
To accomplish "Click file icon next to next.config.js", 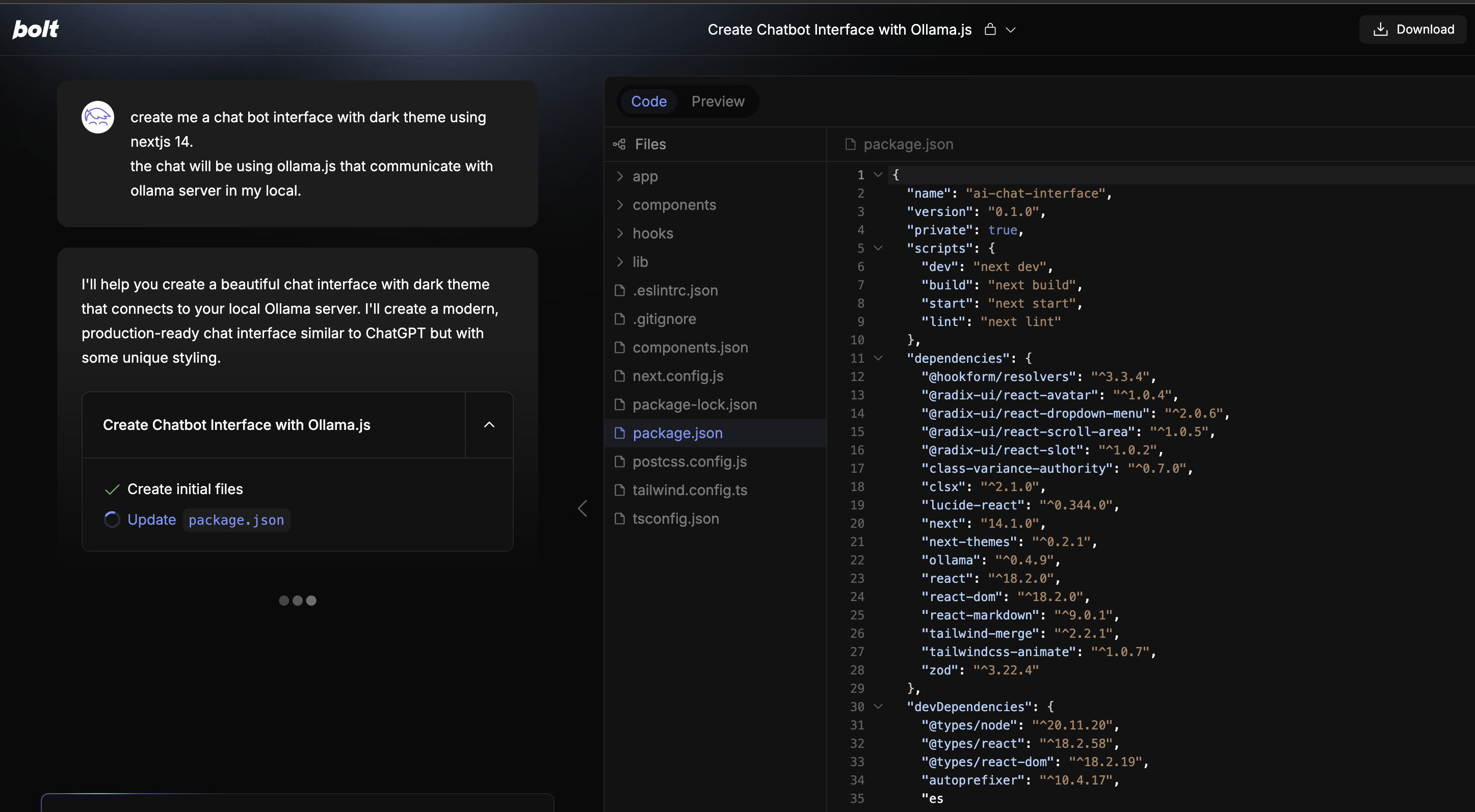I will click(x=619, y=376).
